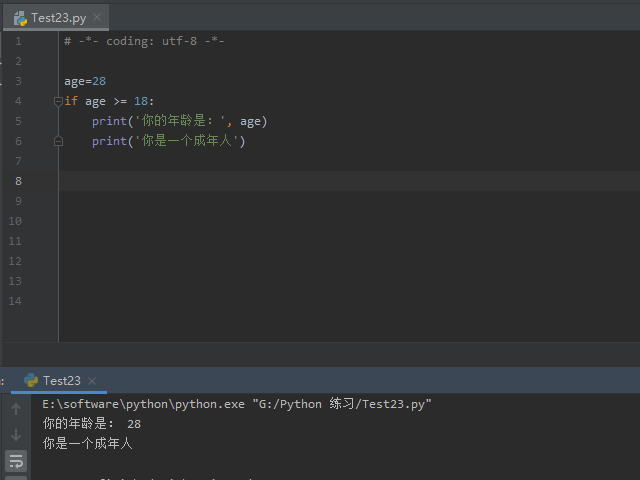Click line number 3 in the gutter
Image resolution: width=640 pixels, height=480 pixels.
click(x=18, y=81)
